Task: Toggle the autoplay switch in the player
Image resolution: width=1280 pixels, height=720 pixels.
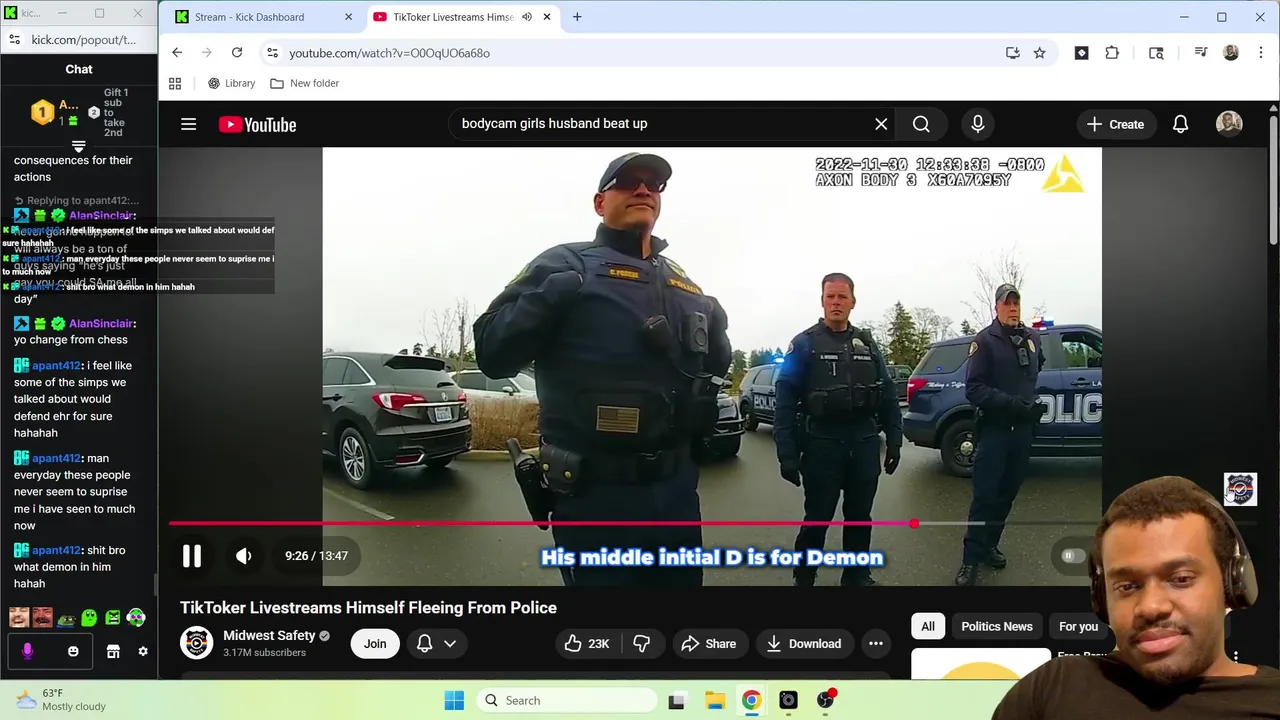Action: click(x=1072, y=556)
